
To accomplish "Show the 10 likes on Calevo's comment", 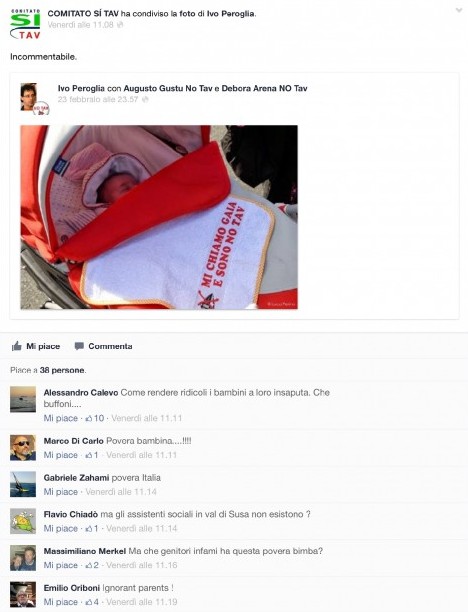I will (95, 418).
